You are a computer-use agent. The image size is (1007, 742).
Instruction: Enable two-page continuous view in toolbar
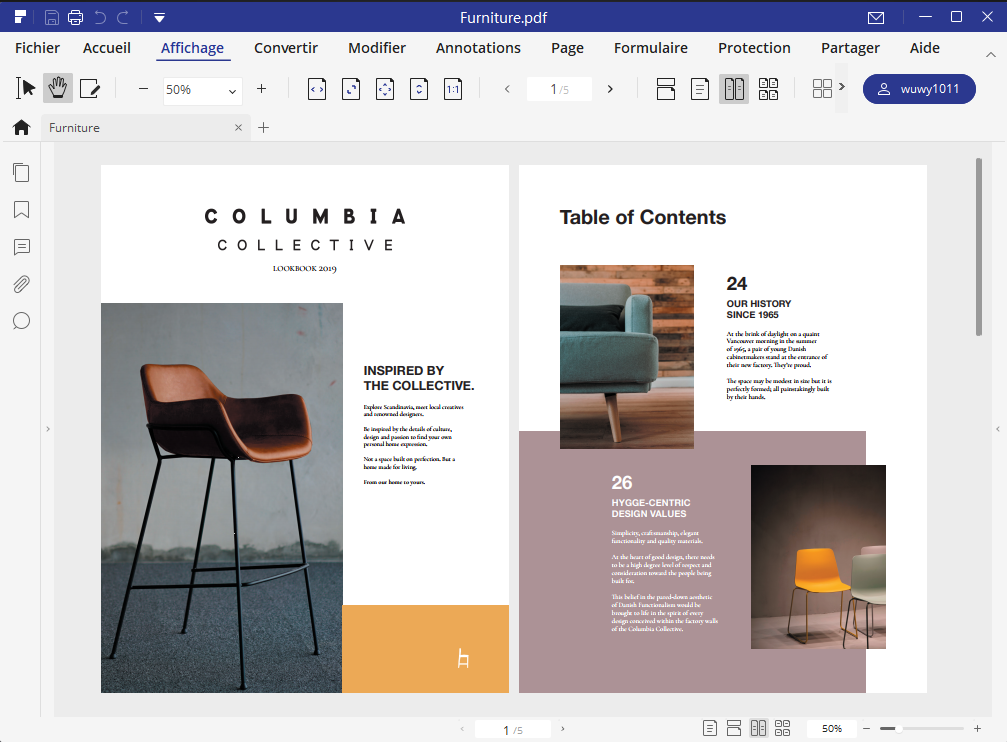[x=768, y=89]
